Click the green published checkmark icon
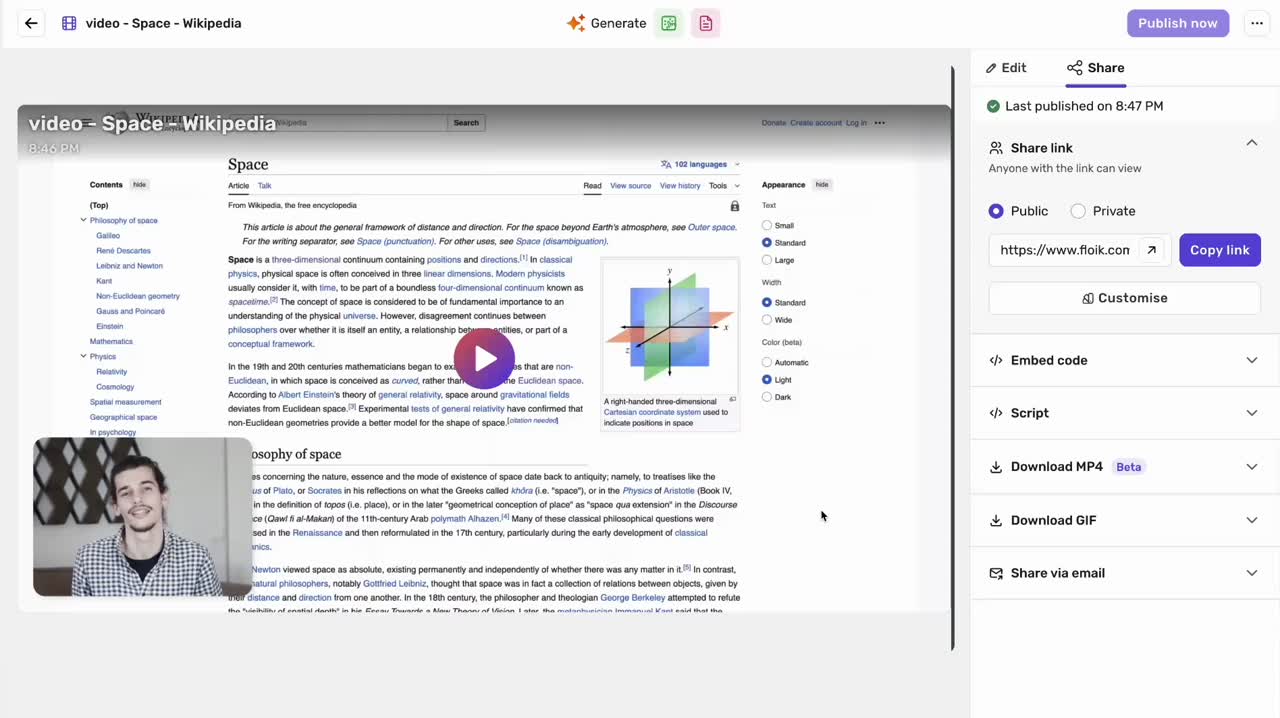 tap(993, 106)
